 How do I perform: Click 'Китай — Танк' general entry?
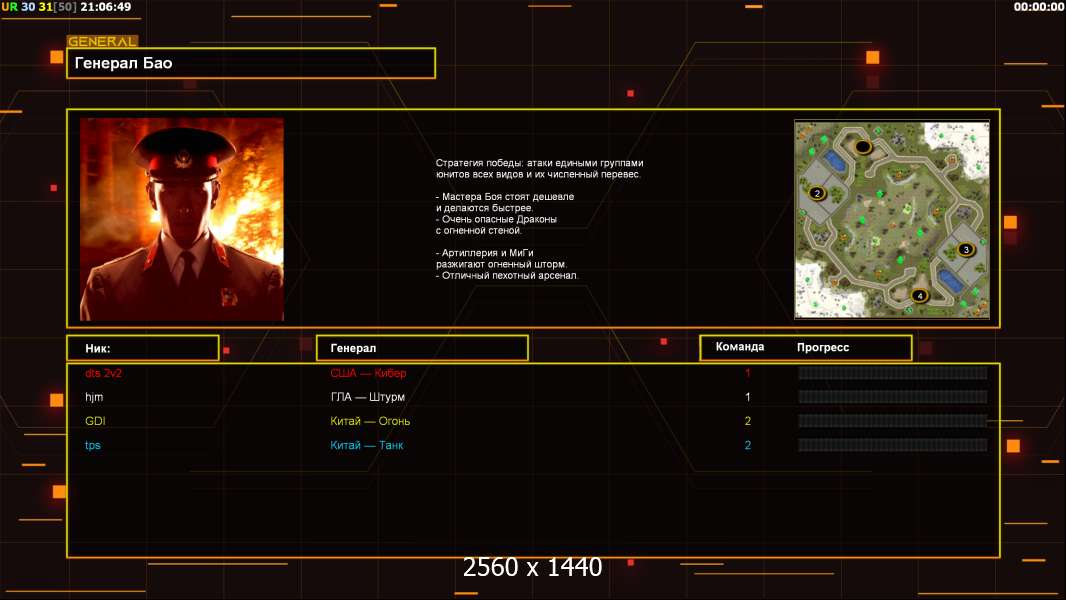coord(366,445)
